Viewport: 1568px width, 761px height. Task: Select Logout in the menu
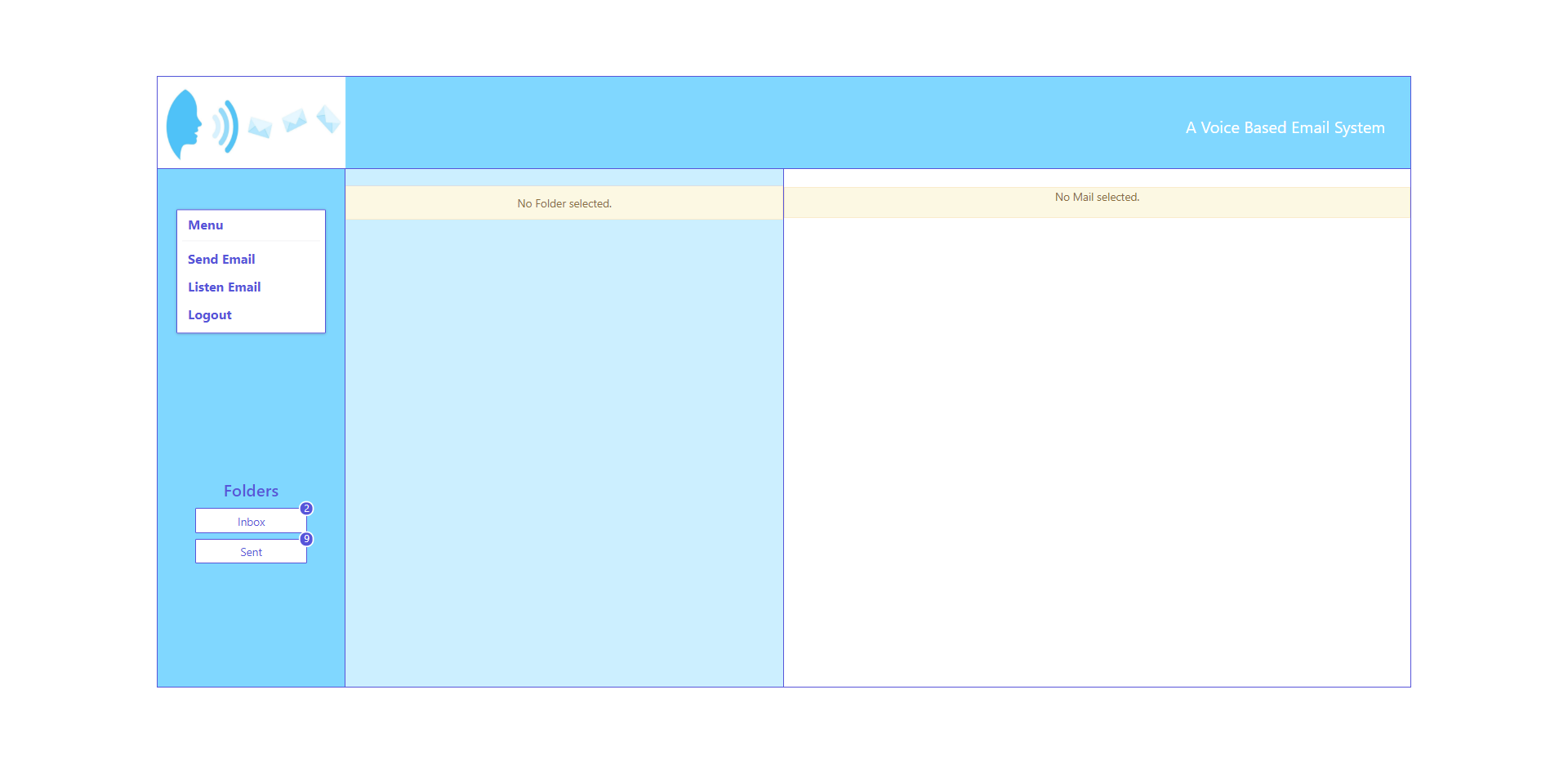210,315
